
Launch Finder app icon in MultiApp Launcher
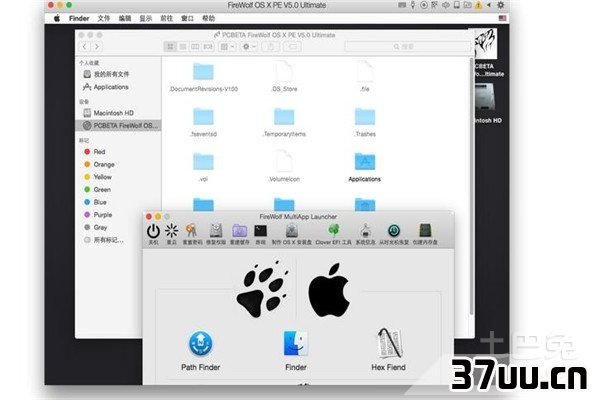pos(295,343)
